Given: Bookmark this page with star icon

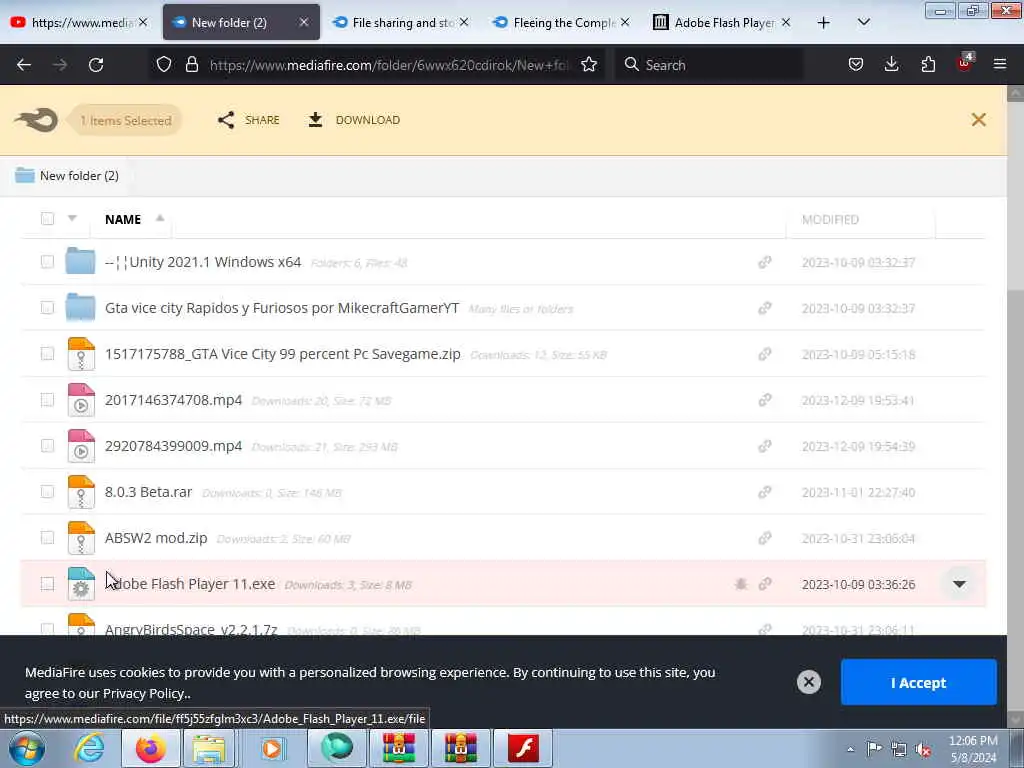Looking at the screenshot, I should pyautogui.click(x=589, y=65).
